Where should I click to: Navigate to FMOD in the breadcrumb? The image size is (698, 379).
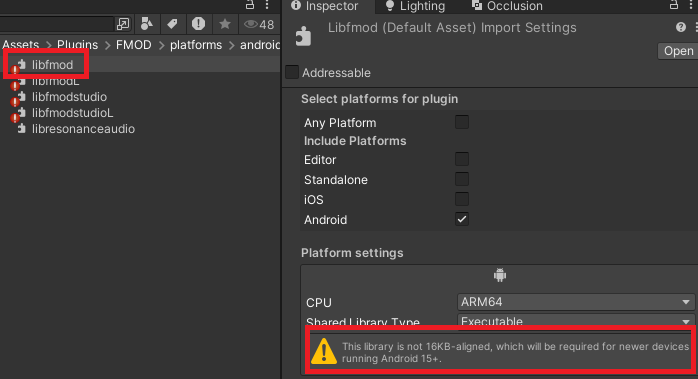click(x=134, y=45)
